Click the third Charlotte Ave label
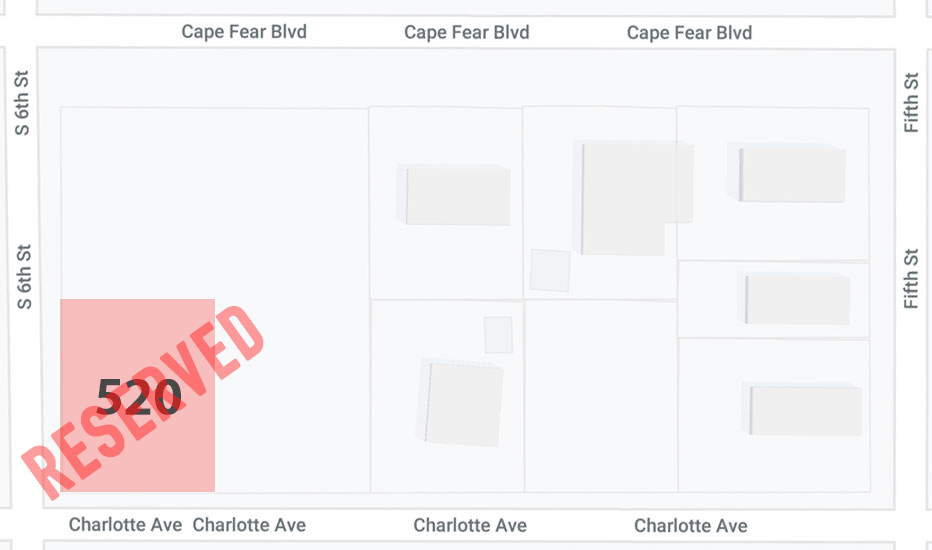932x550 pixels. tap(470, 526)
